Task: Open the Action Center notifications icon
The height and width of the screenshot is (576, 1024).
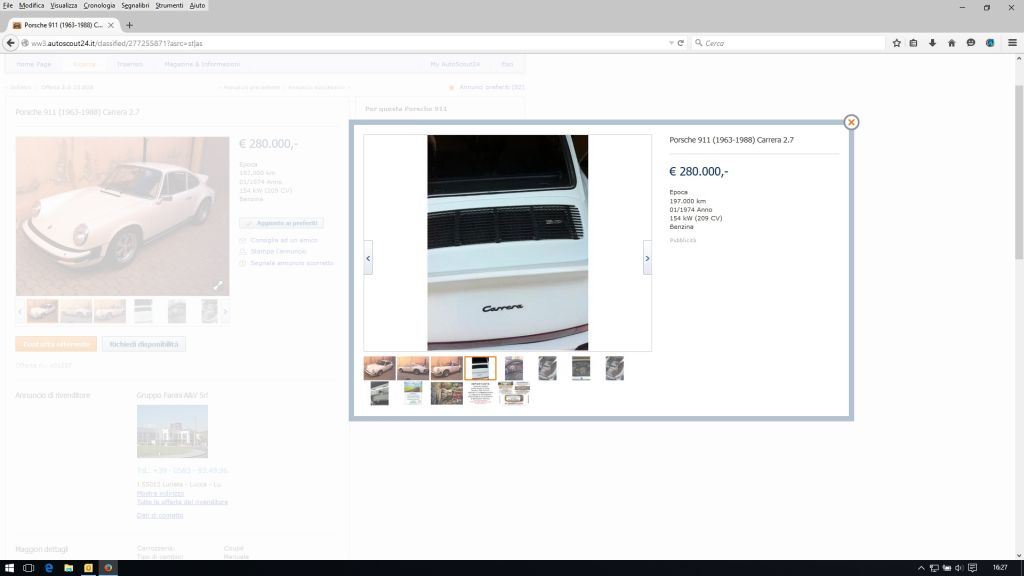Action: pyautogui.click(x=972, y=568)
